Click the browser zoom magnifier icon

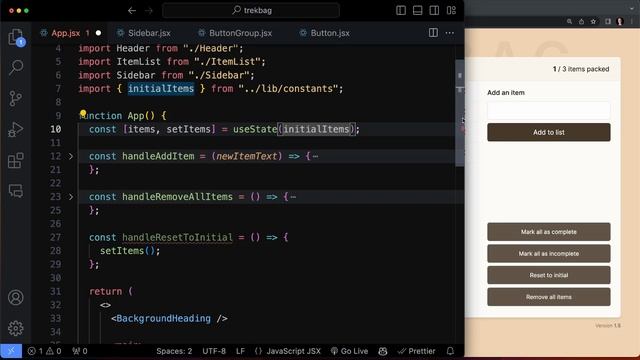569,22
